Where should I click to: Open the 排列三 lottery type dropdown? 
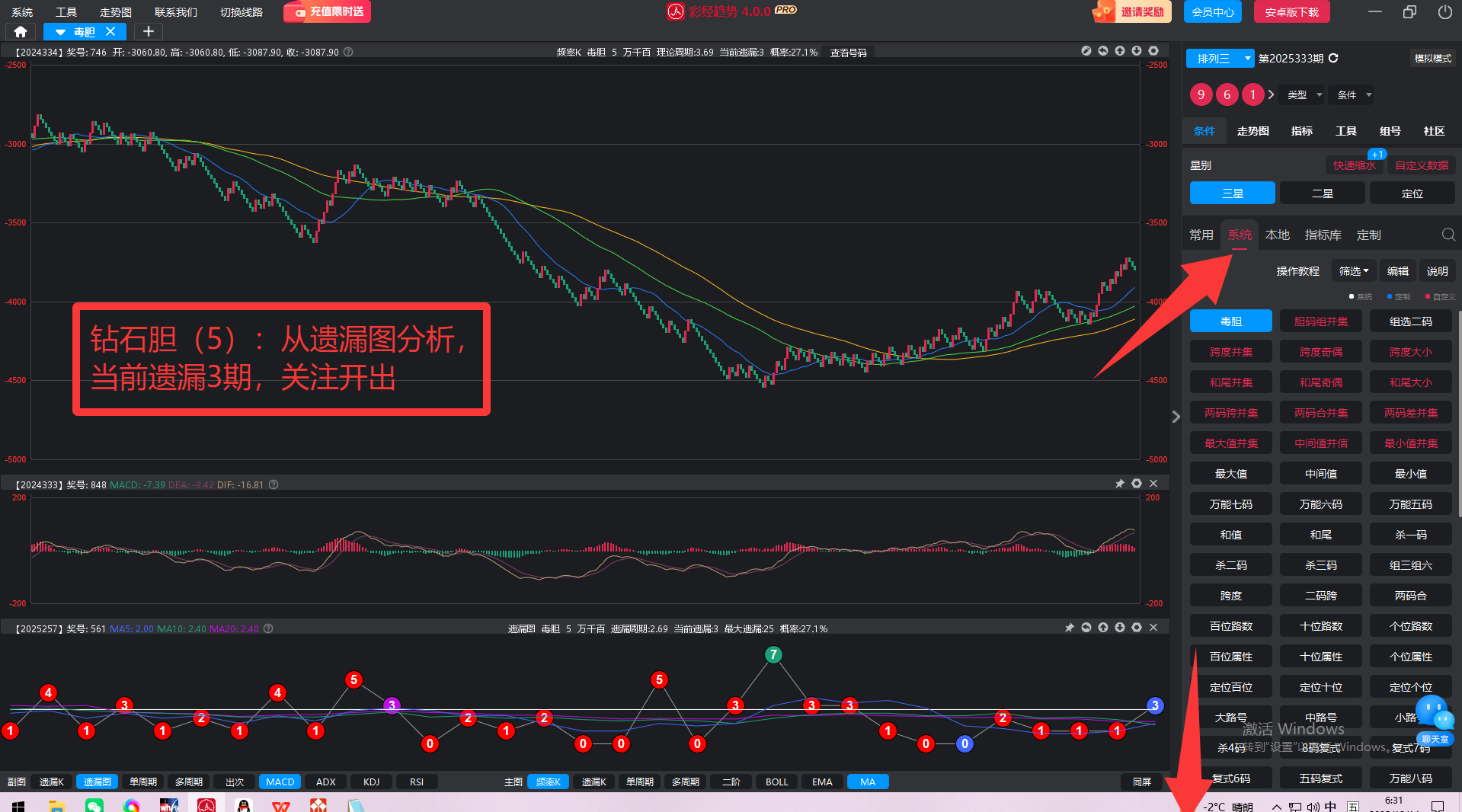[1246, 58]
